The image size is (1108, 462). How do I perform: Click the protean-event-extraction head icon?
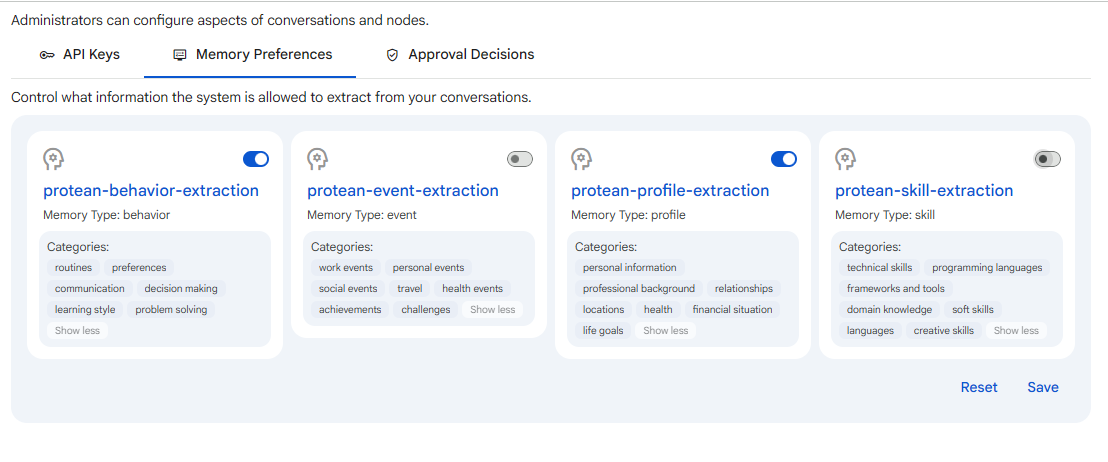click(x=318, y=160)
